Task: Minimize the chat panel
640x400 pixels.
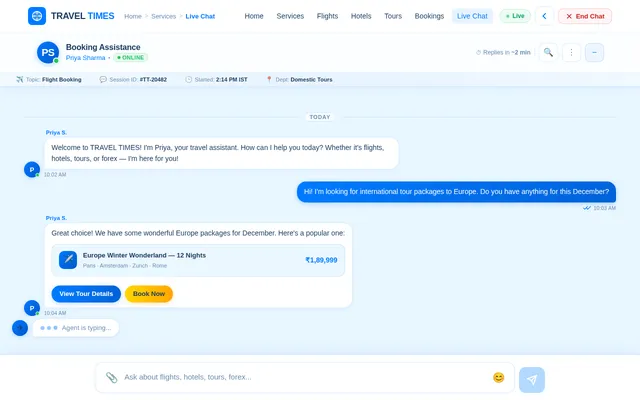Action: coord(594,52)
